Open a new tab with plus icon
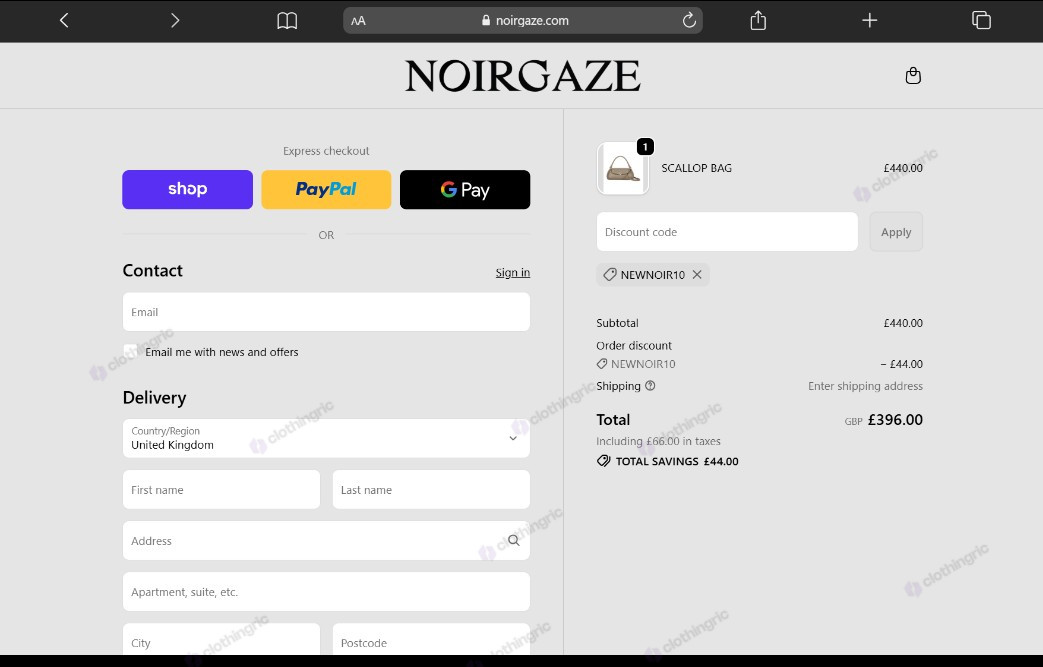Screen dimensions: 1043x667 pos(869,21)
